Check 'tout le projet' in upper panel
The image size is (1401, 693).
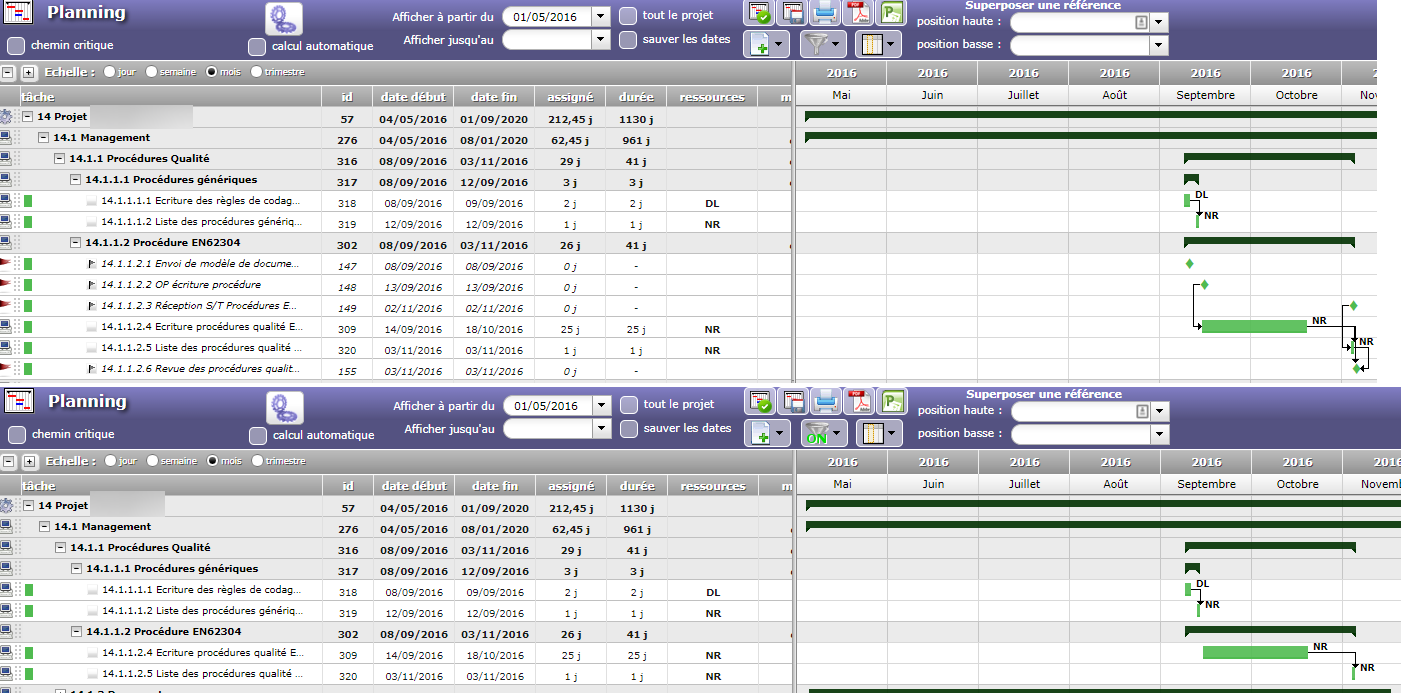tap(628, 16)
